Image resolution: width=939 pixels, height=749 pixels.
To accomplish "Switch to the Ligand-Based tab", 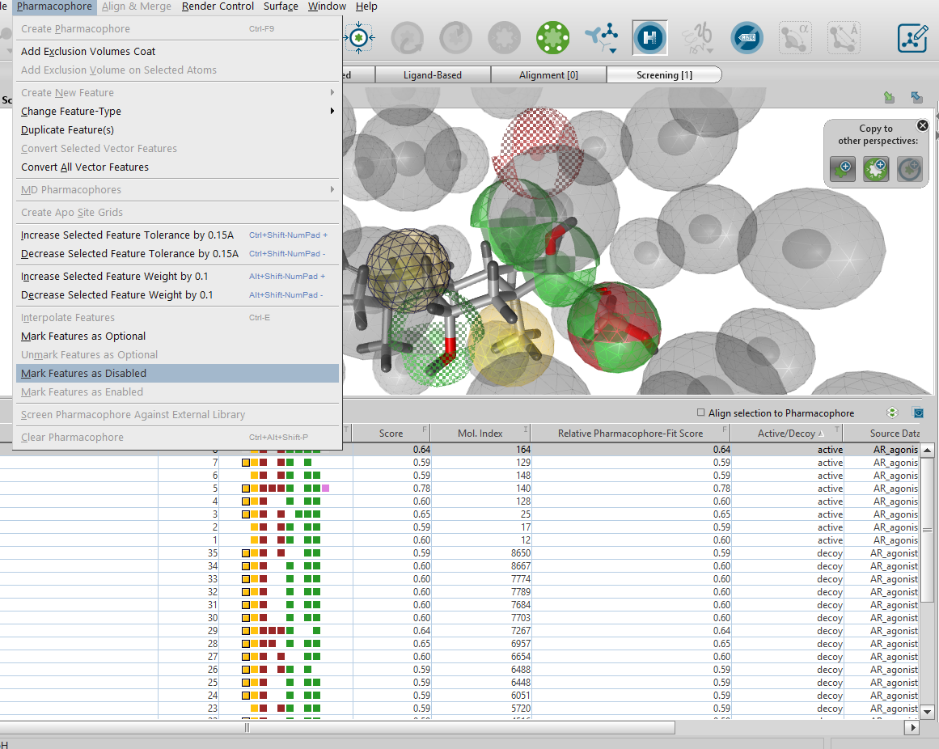I will (x=432, y=75).
